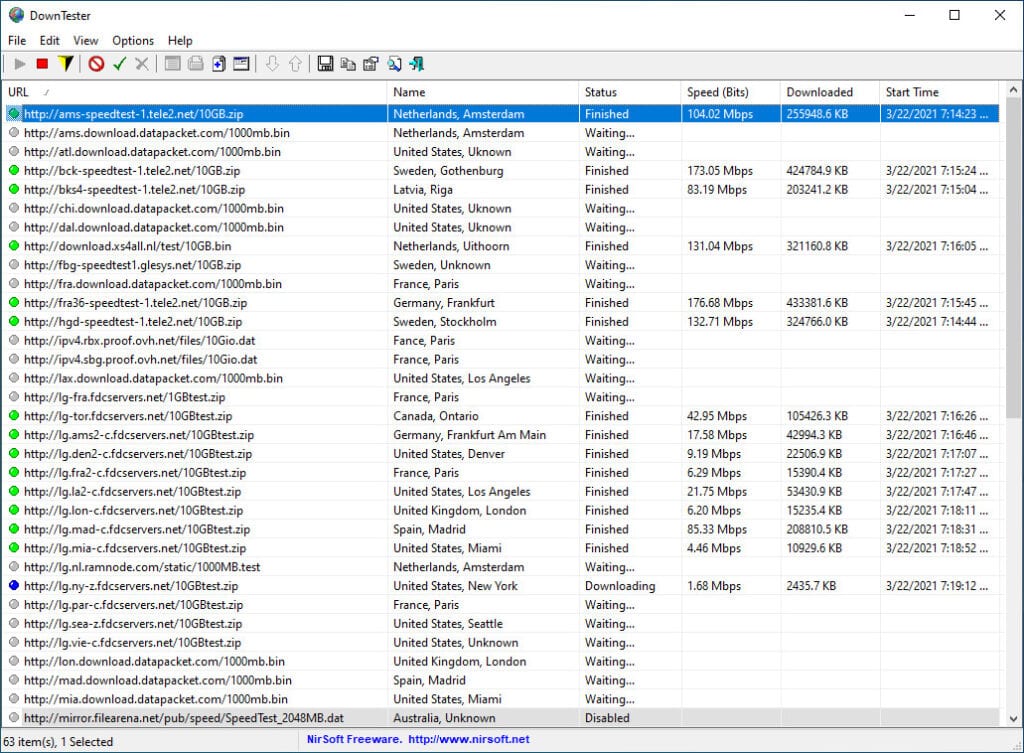Click the Save floppy disk toolbar icon
The width and height of the screenshot is (1024, 753).
point(325,64)
